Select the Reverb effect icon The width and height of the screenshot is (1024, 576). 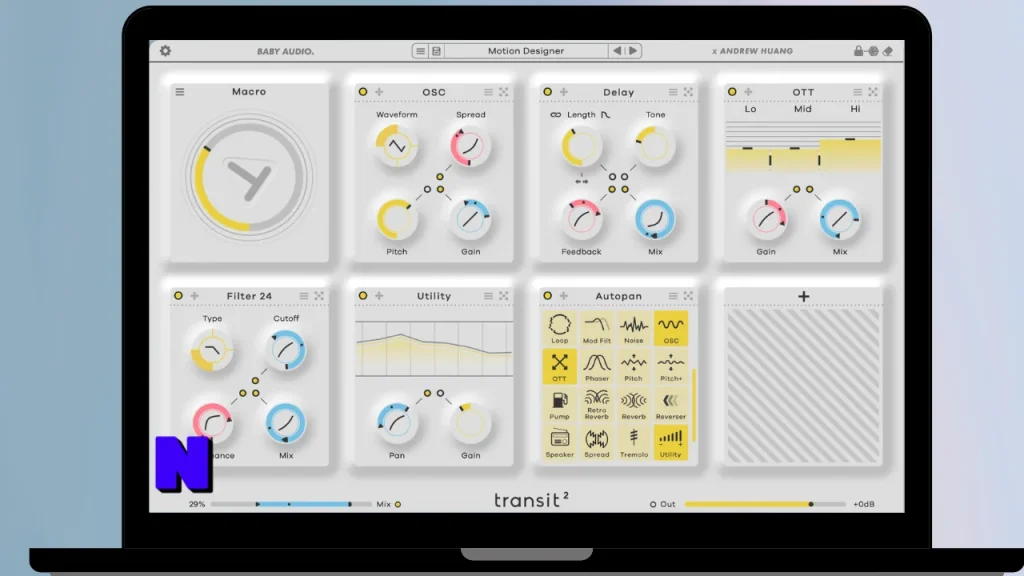633,405
